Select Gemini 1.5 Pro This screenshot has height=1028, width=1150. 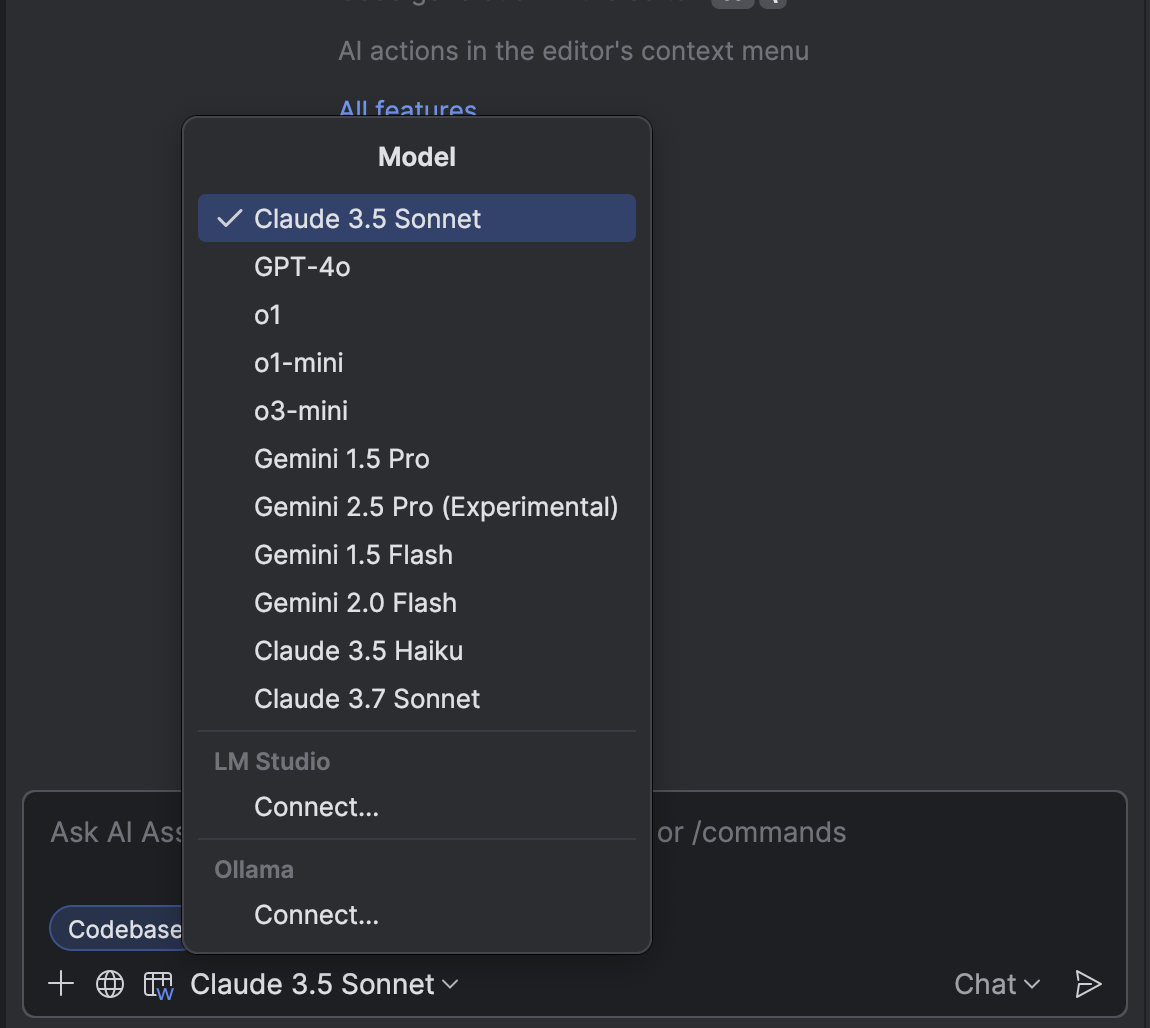click(x=342, y=459)
